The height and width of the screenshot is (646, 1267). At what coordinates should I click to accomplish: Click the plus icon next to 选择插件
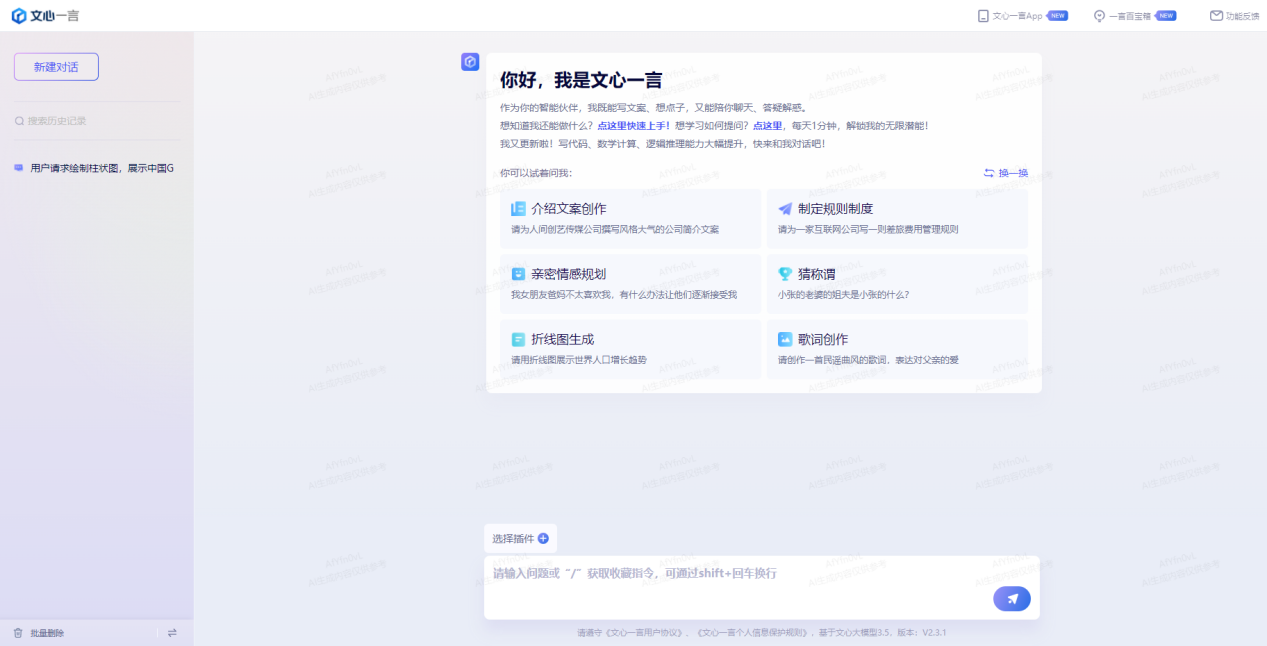pos(543,538)
